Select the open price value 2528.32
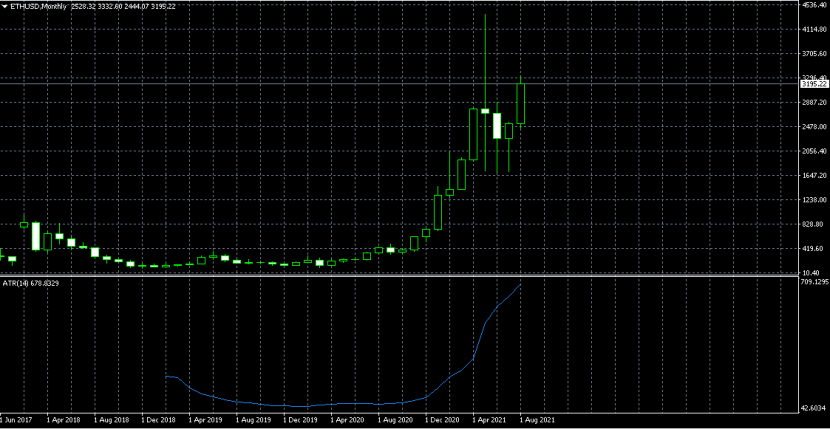Image resolution: width=830 pixels, height=429 pixels. pos(83,6)
